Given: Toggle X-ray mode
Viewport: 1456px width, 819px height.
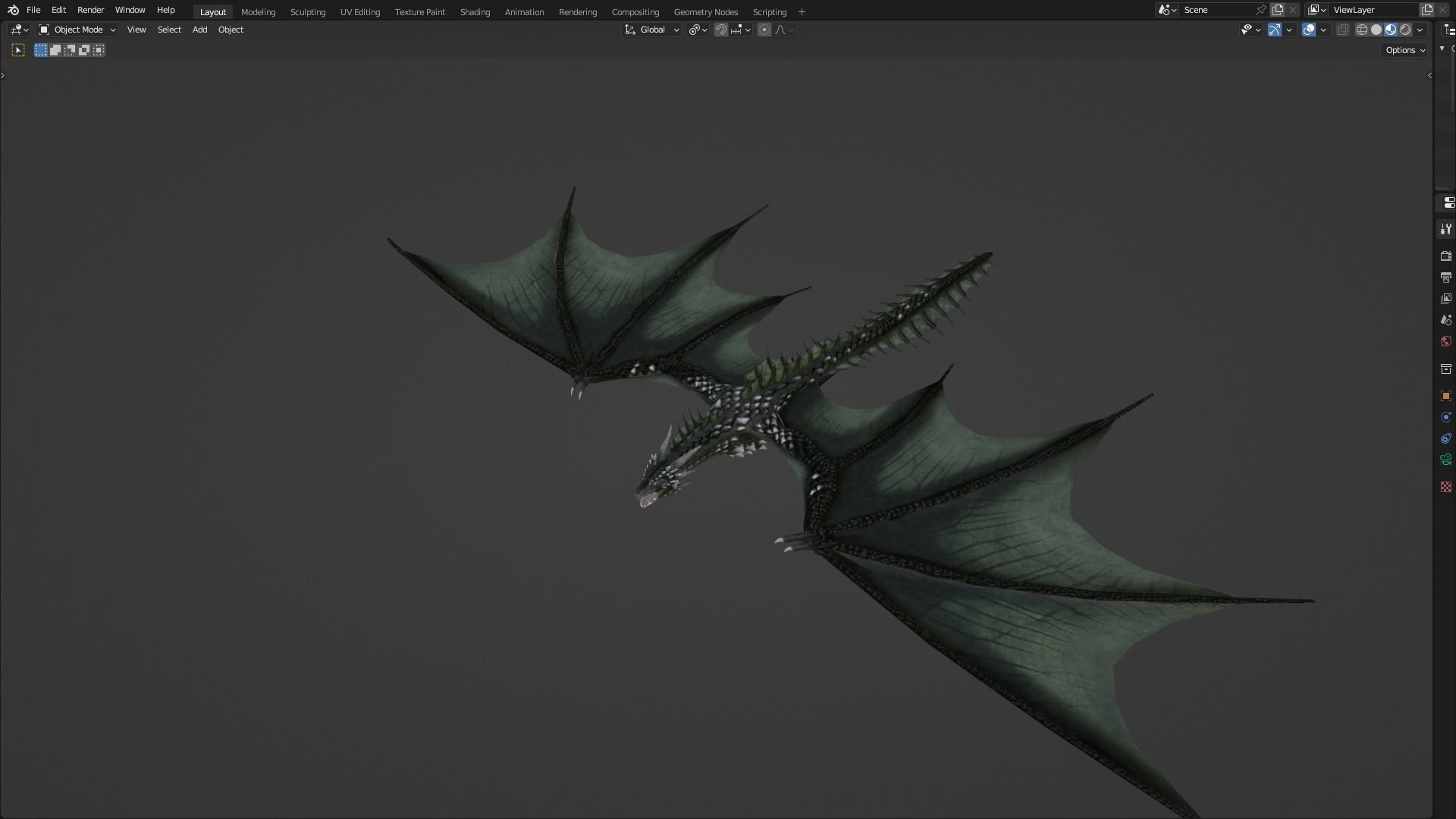Looking at the screenshot, I should (1343, 30).
